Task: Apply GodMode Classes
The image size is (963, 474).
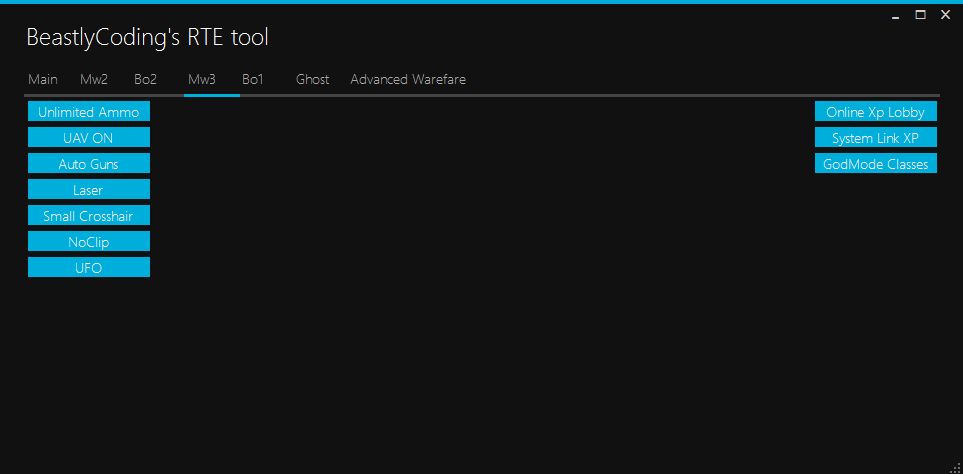Action: [x=875, y=164]
